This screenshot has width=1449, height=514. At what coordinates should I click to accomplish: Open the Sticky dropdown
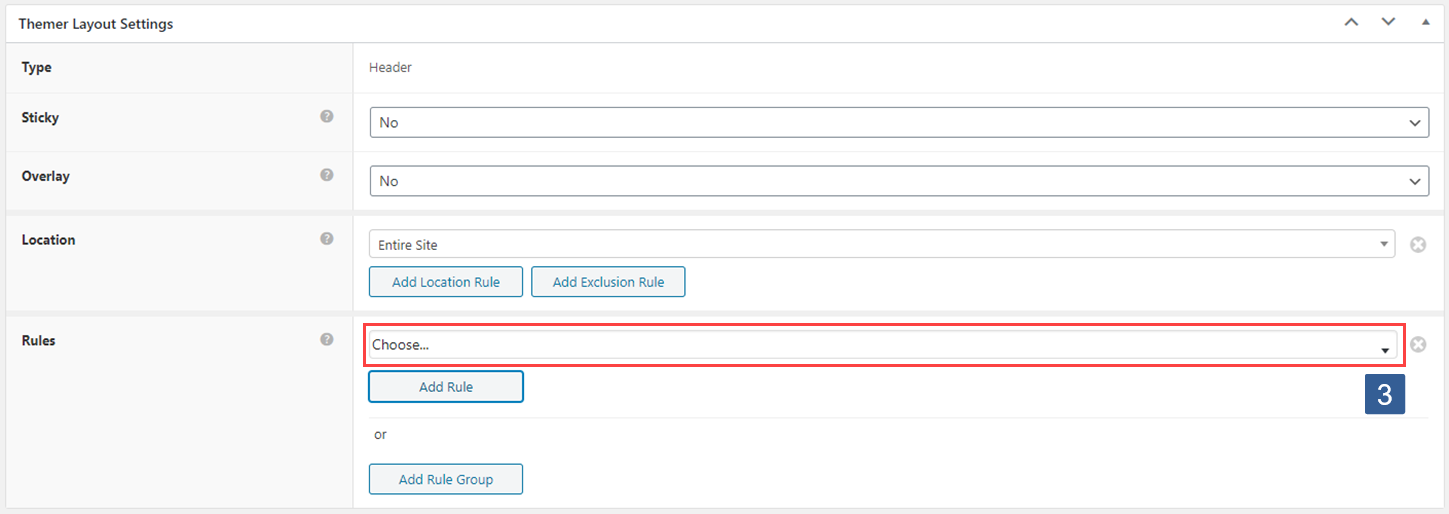[x=898, y=122]
